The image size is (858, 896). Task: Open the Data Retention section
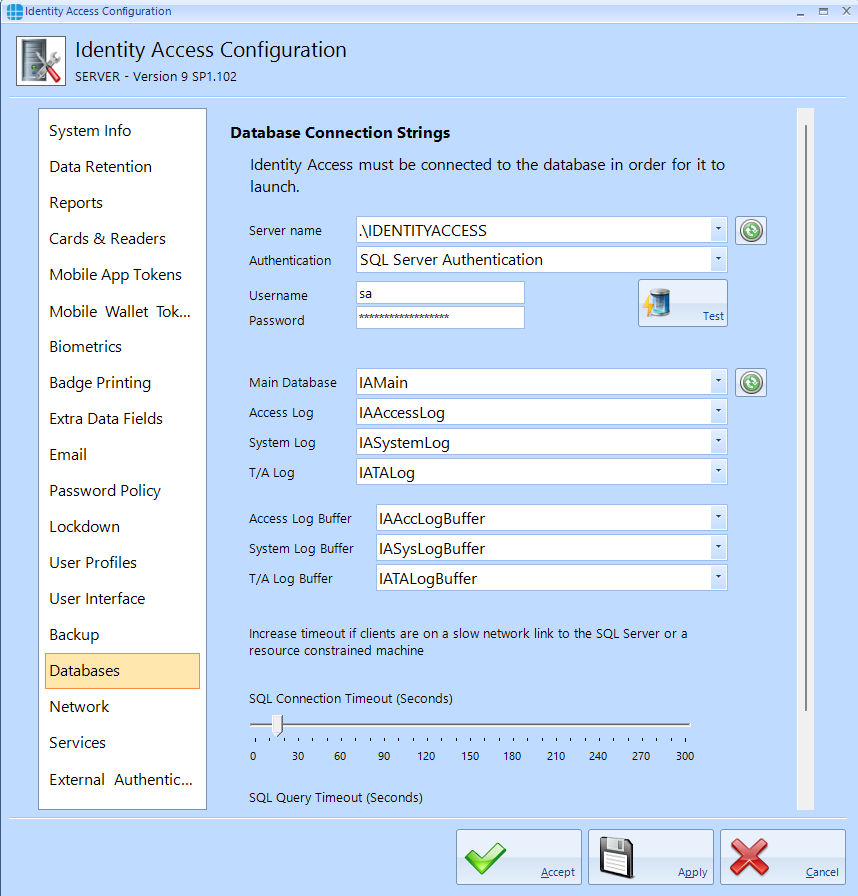122,167
